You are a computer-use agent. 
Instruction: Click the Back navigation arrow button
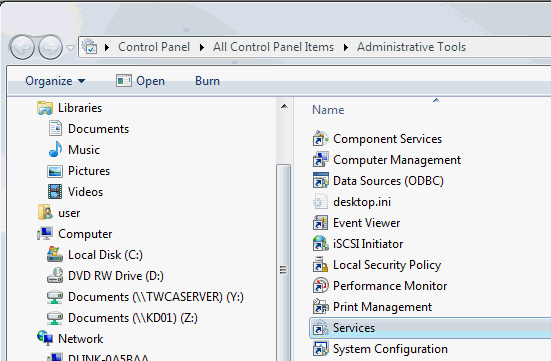(22, 47)
